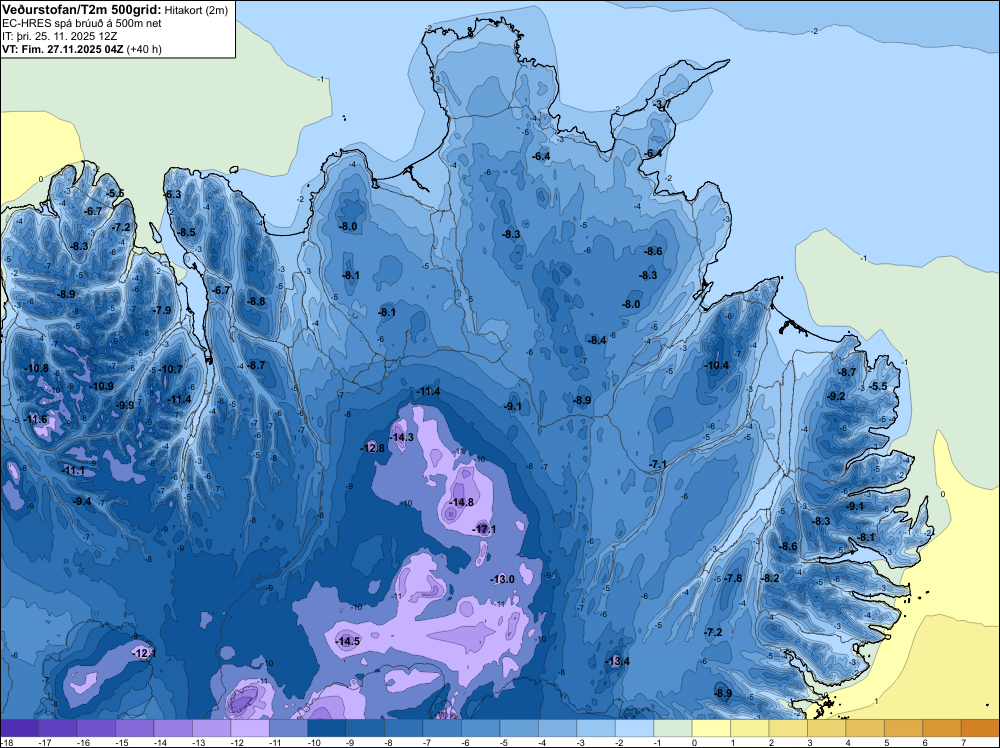Click the -9.9 temperature label
1000x748 pixels.
point(126,405)
